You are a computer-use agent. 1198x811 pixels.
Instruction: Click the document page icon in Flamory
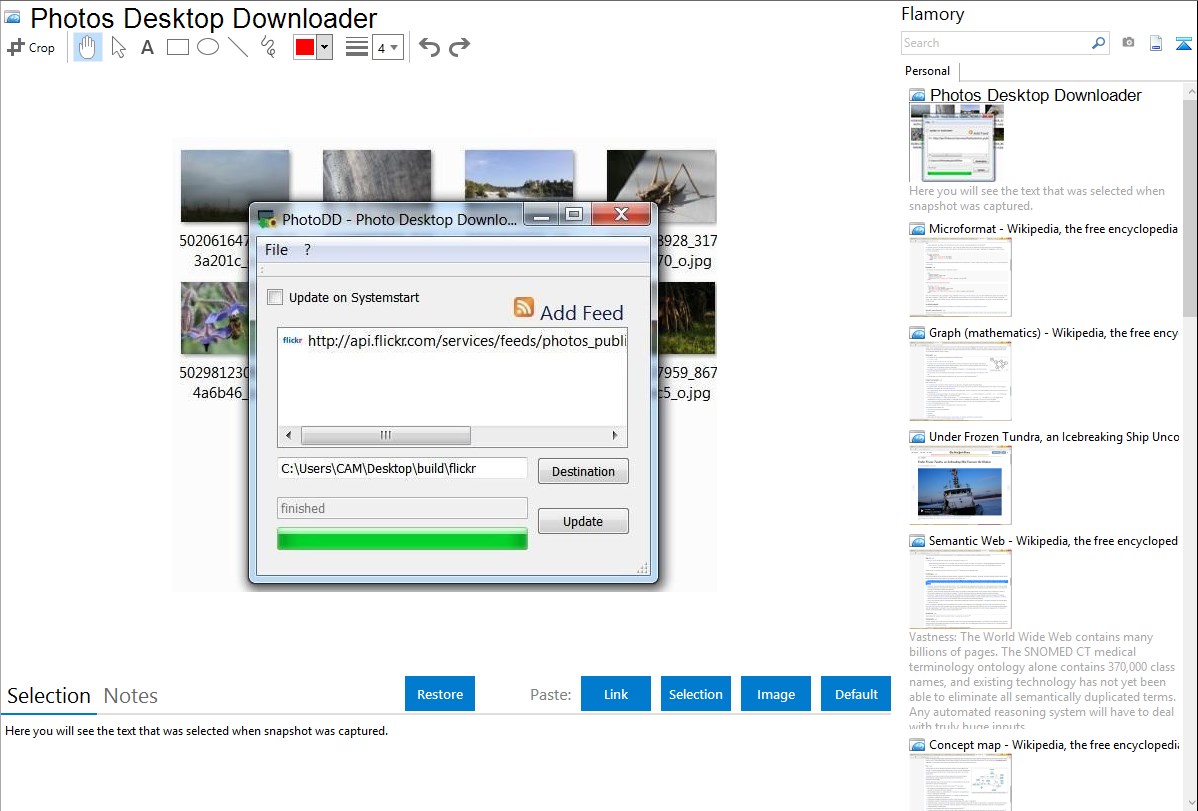[1156, 43]
